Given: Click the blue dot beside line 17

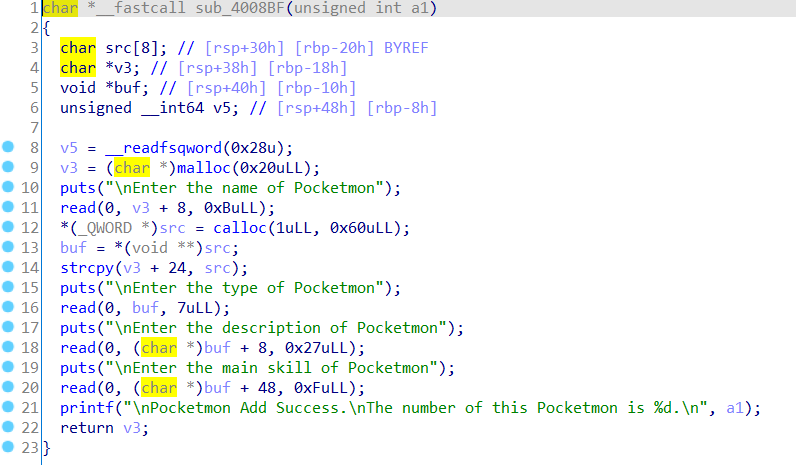Looking at the screenshot, I should click(8, 326).
